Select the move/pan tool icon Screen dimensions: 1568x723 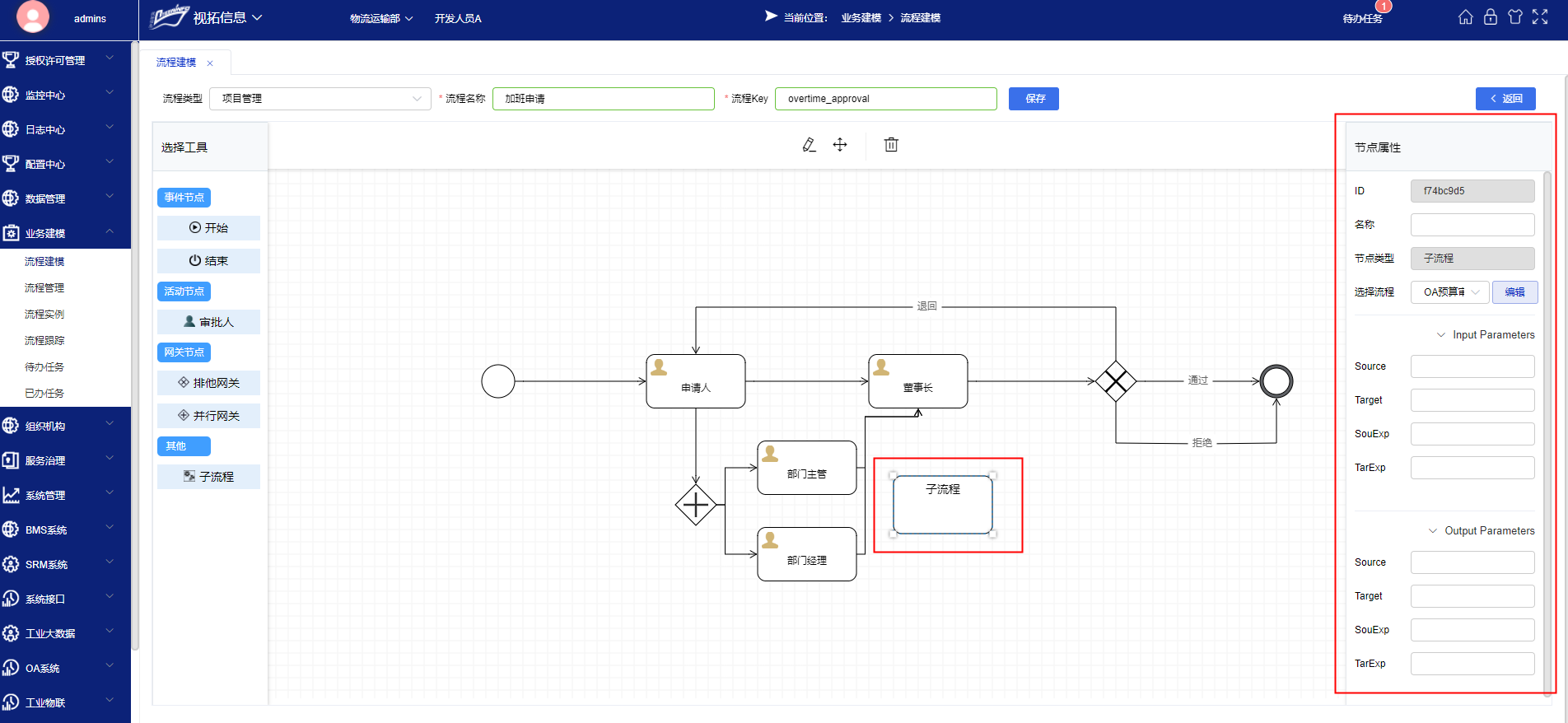840,145
